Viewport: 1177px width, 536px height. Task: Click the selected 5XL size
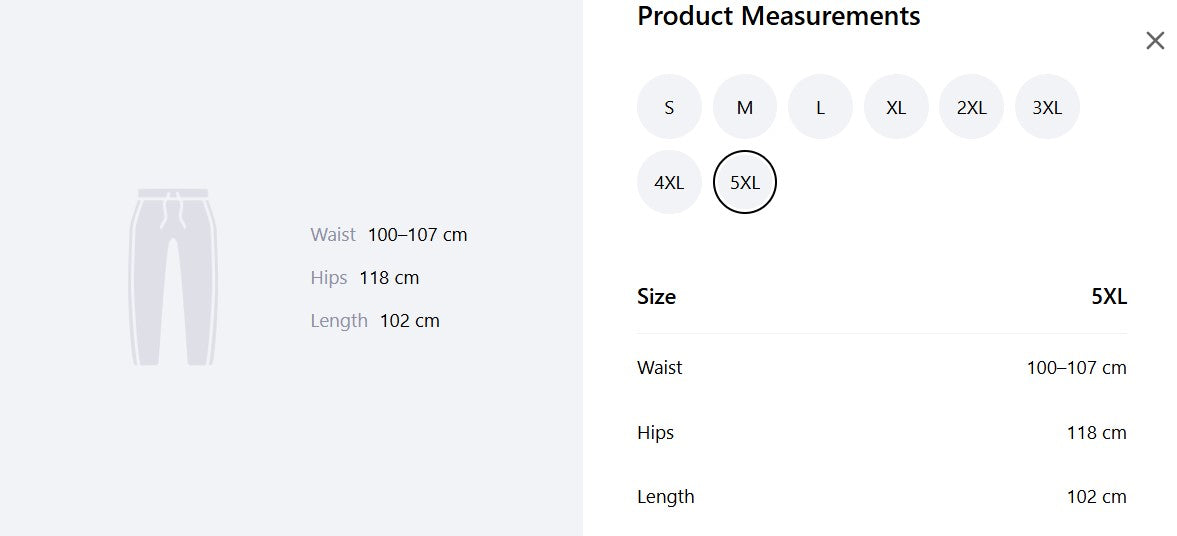(x=745, y=182)
